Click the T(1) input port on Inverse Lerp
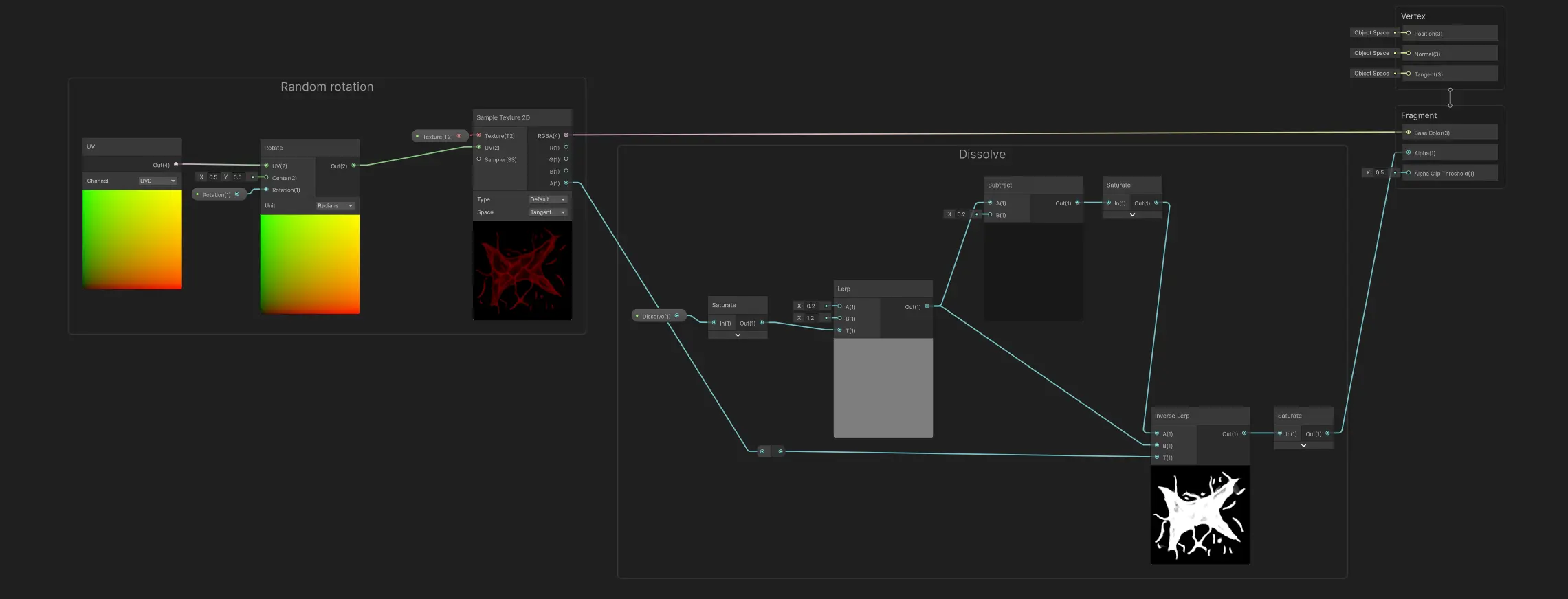This screenshot has height=599, width=1568. 1157,457
